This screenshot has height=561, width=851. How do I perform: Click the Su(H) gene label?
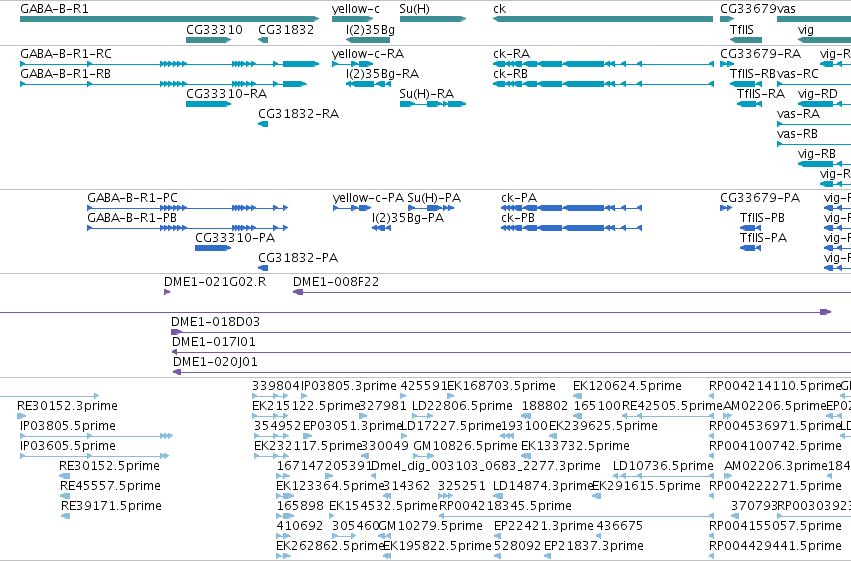414,9
